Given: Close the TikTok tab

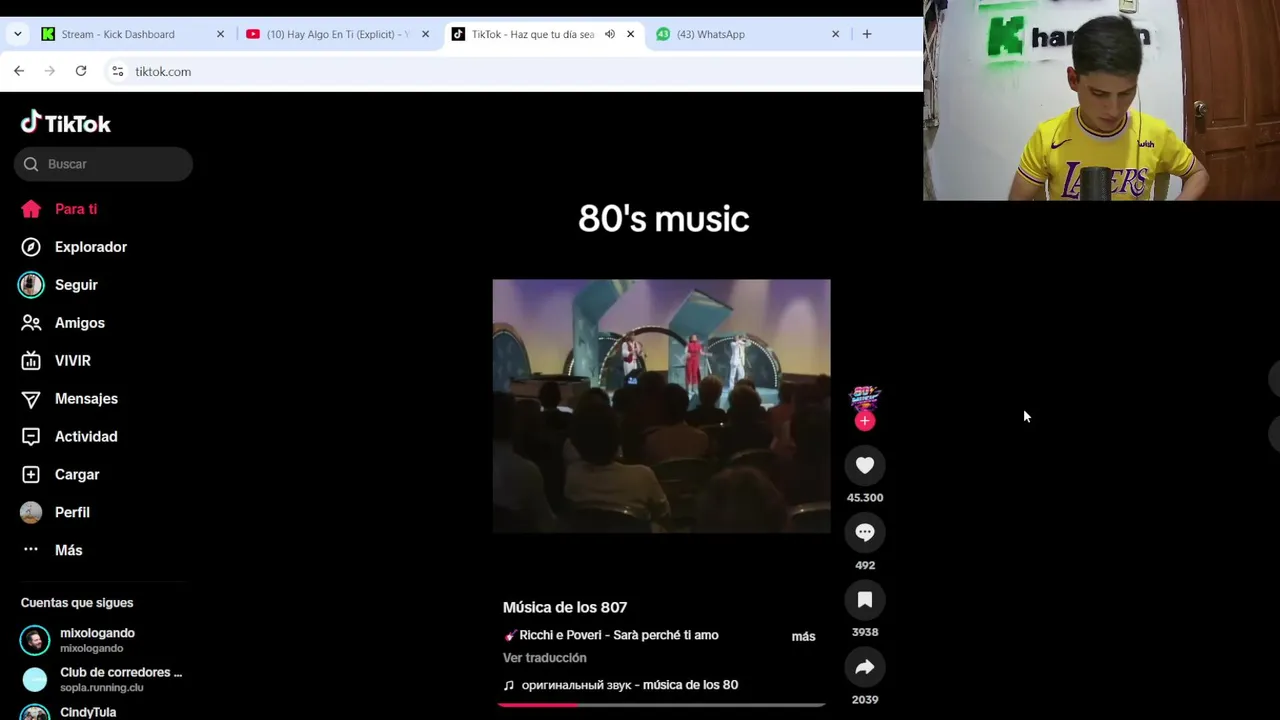Looking at the screenshot, I should tap(630, 34).
